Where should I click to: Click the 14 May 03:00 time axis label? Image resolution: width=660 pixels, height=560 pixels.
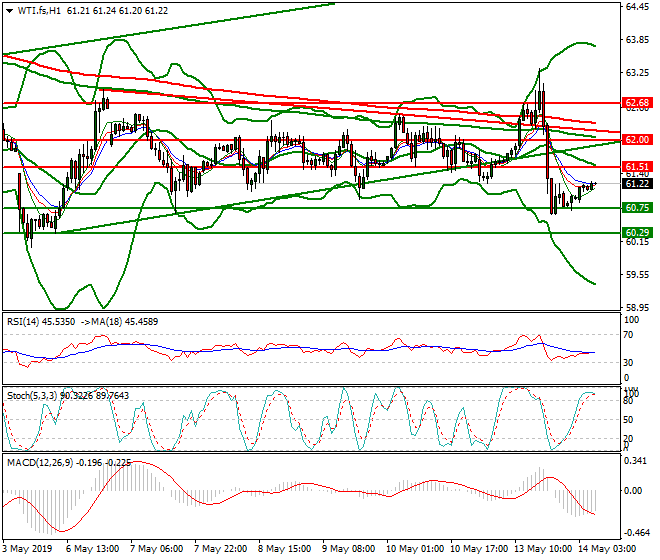click(607, 549)
